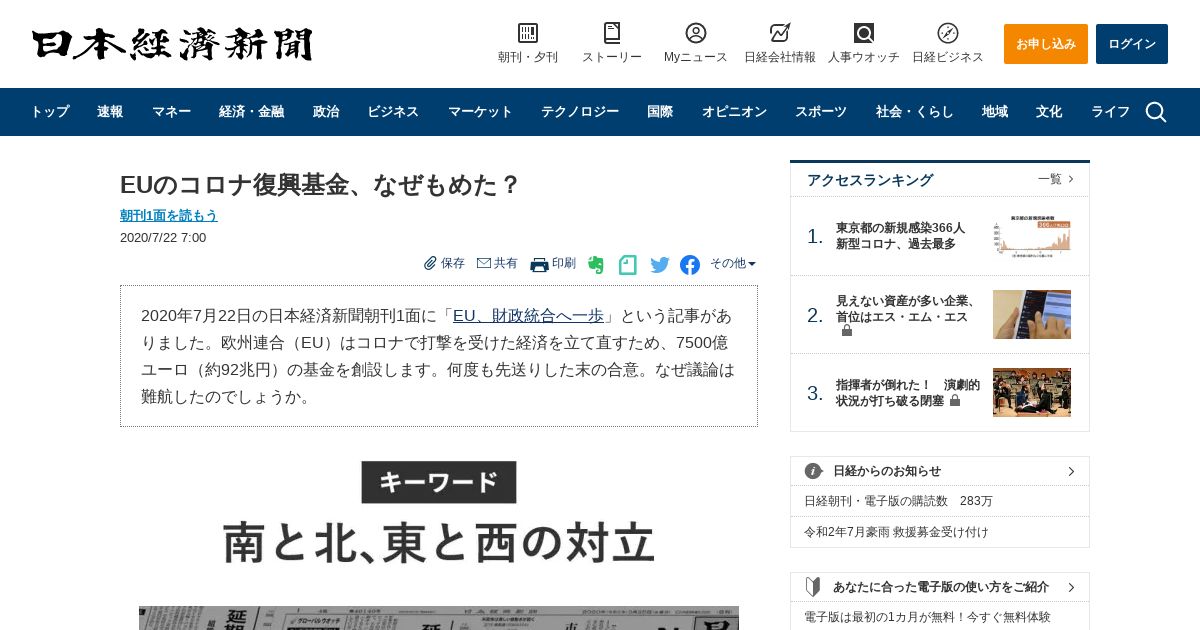Image resolution: width=1200 pixels, height=630 pixels.
Task: Expand the その他 share dropdown
Action: 733,263
